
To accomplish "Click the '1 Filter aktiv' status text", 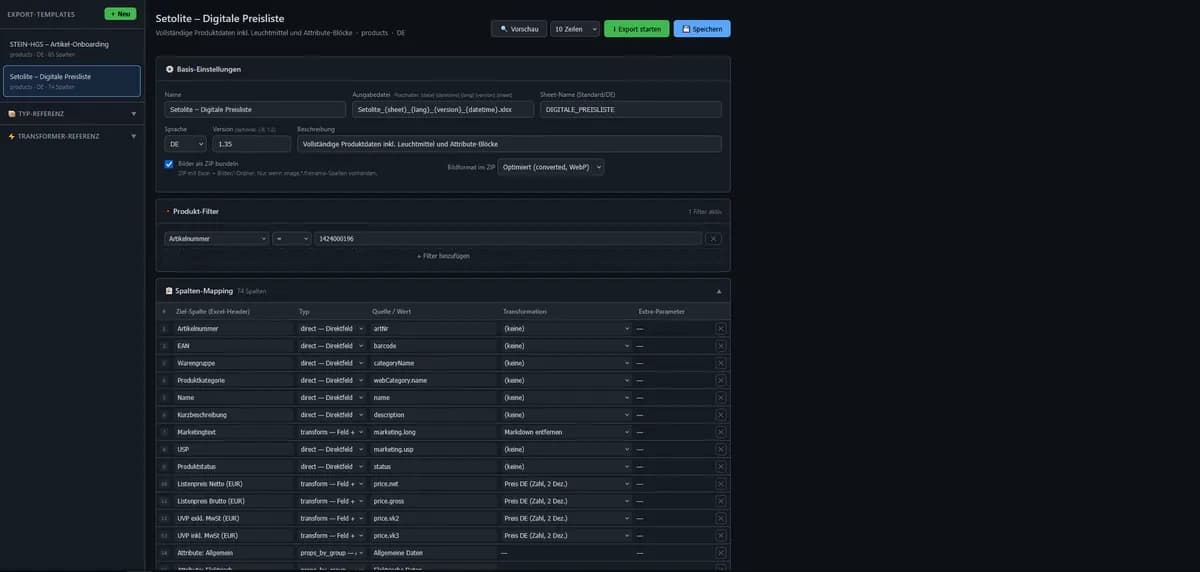I will (x=705, y=212).
